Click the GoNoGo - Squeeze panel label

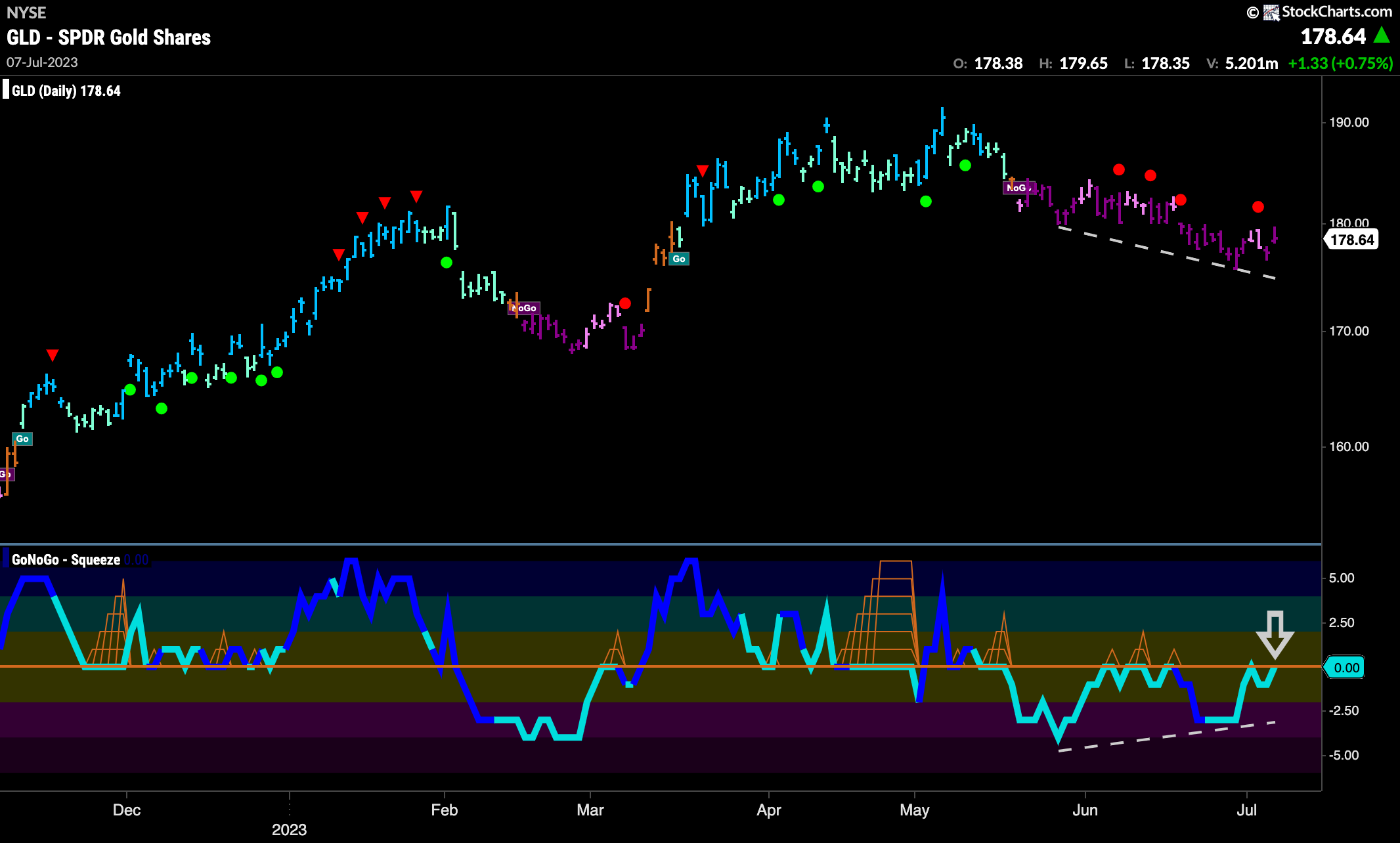66,559
